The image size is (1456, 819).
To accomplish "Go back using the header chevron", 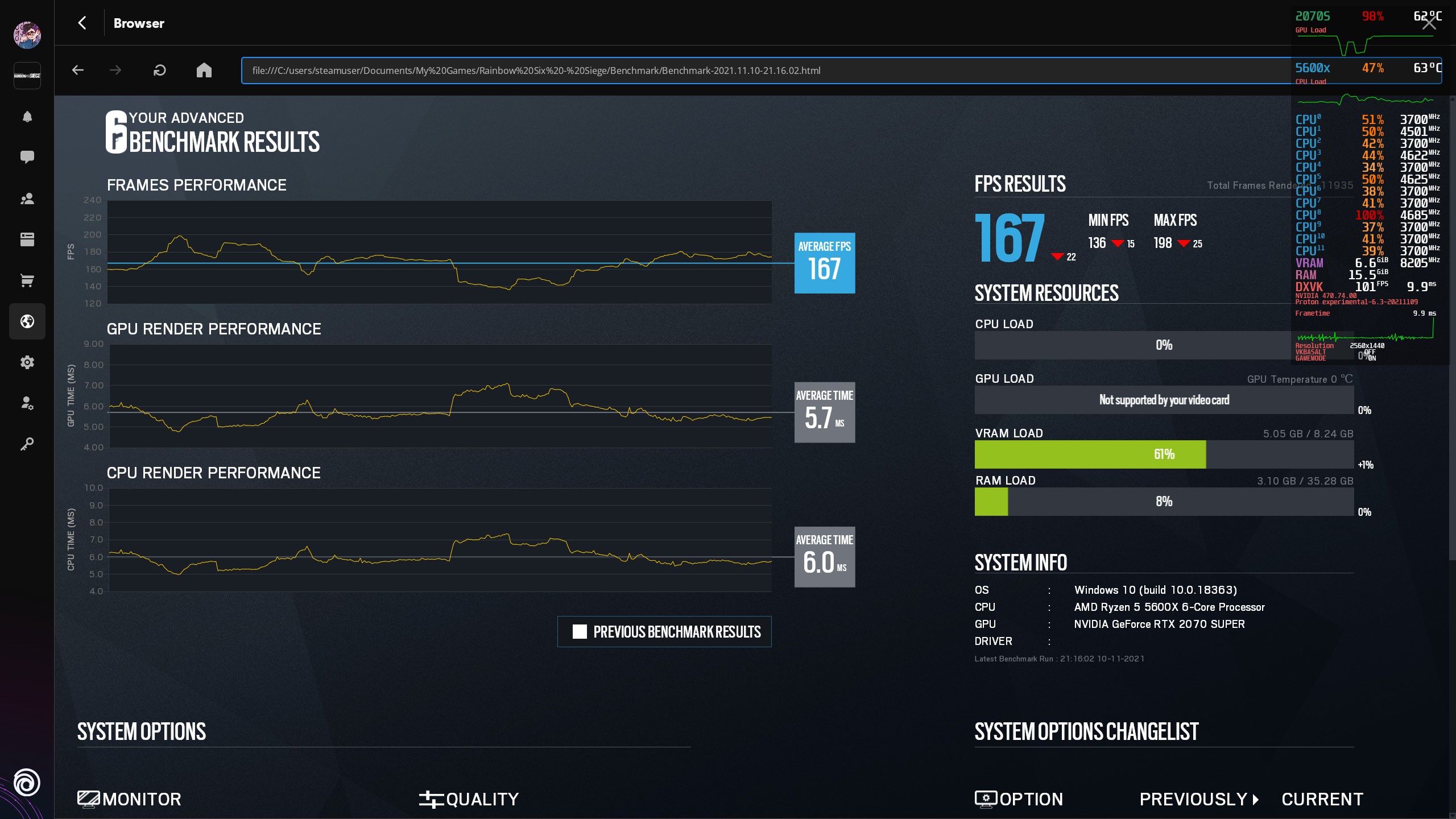I will pyautogui.click(x=82, y=23).
